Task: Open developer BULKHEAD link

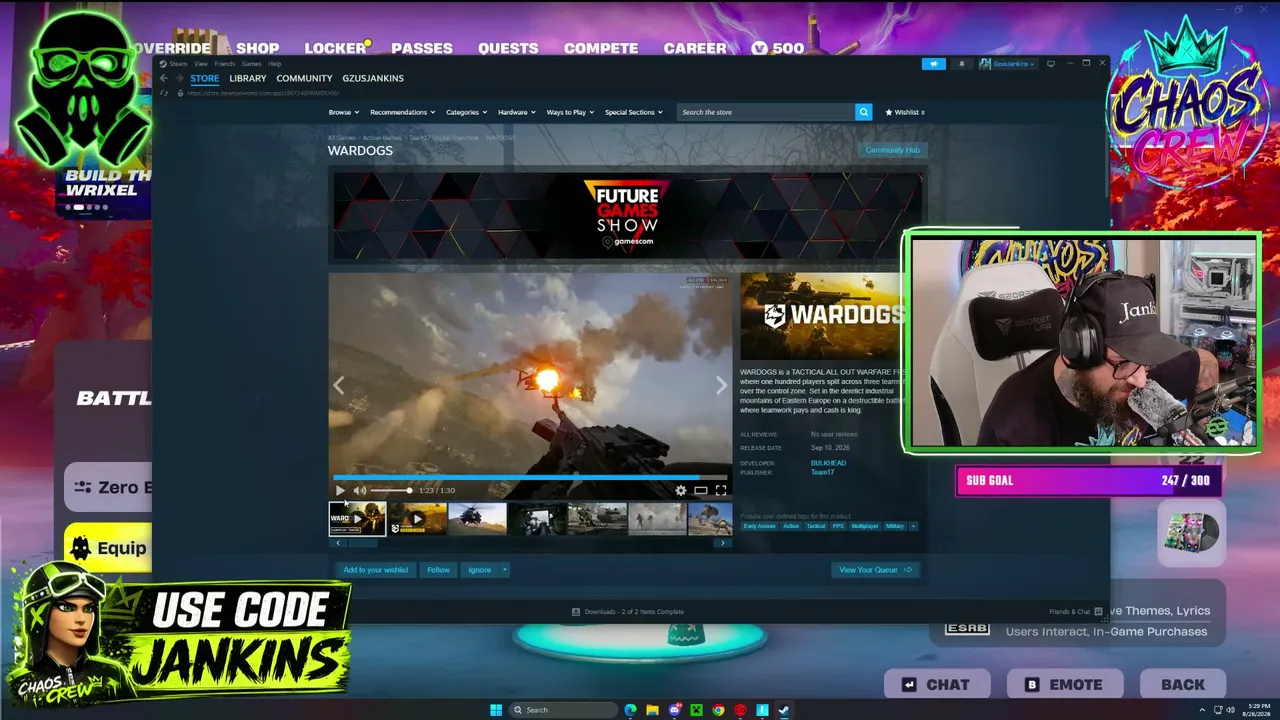Action: [x=828, y=463]
